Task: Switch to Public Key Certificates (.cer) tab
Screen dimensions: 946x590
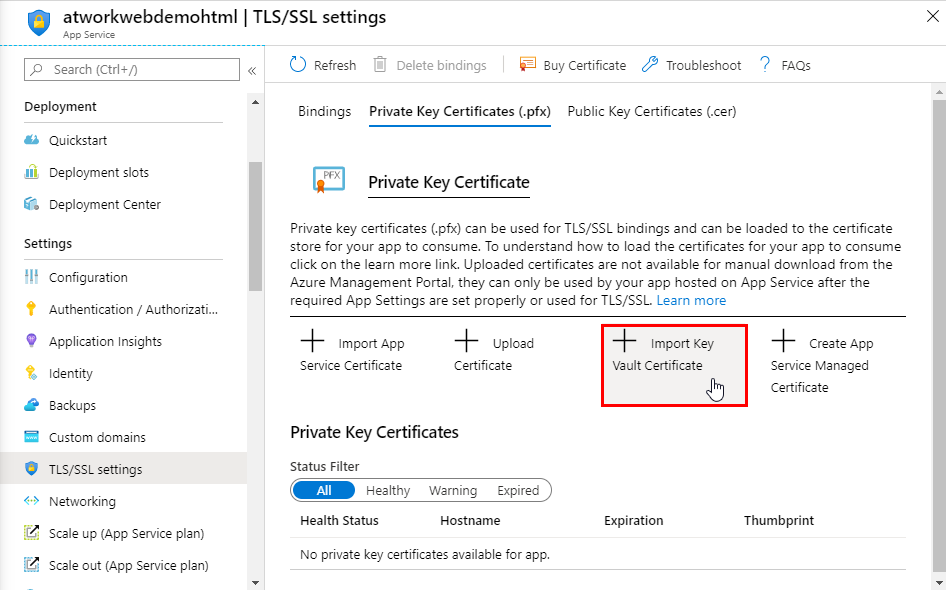Action: [x=651, y=112]
